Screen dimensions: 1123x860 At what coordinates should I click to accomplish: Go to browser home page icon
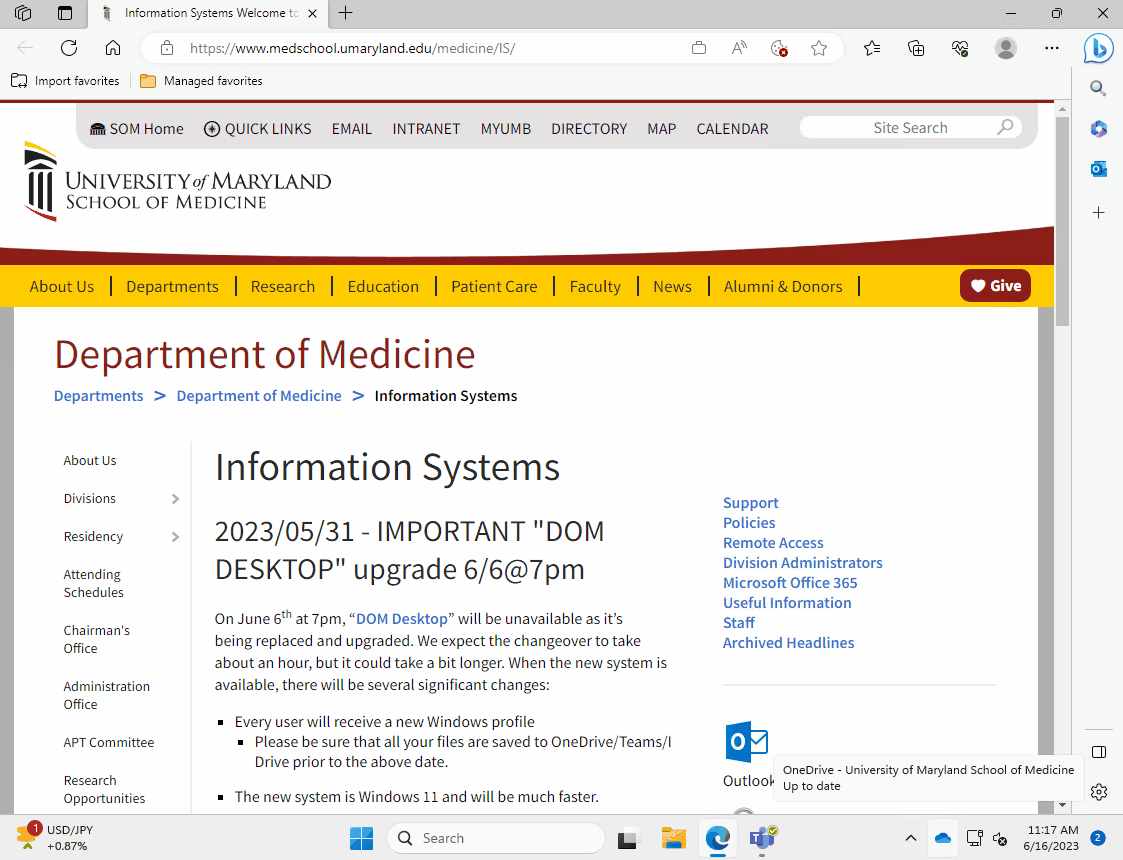pyautogui.click(x=113, y=48)
